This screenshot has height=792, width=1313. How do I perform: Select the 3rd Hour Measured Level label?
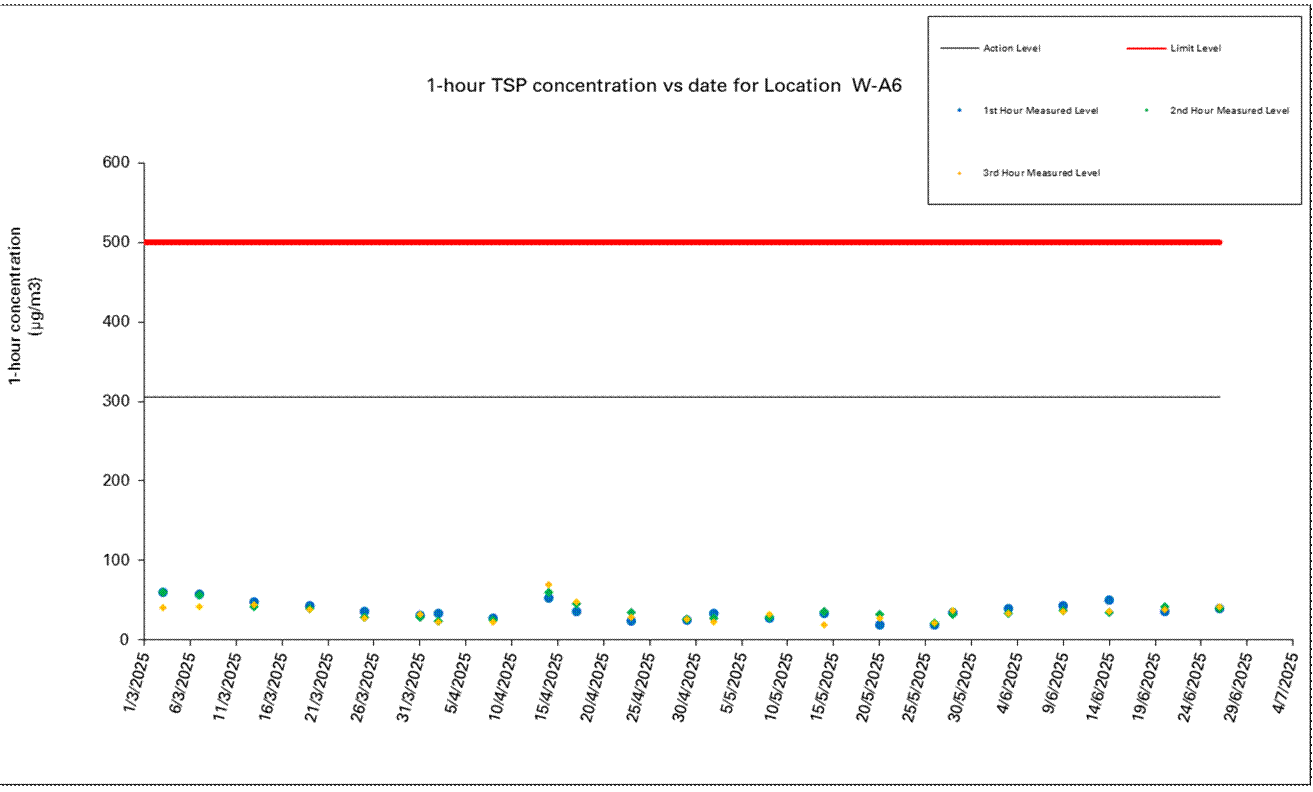[x=1041, y=173]
